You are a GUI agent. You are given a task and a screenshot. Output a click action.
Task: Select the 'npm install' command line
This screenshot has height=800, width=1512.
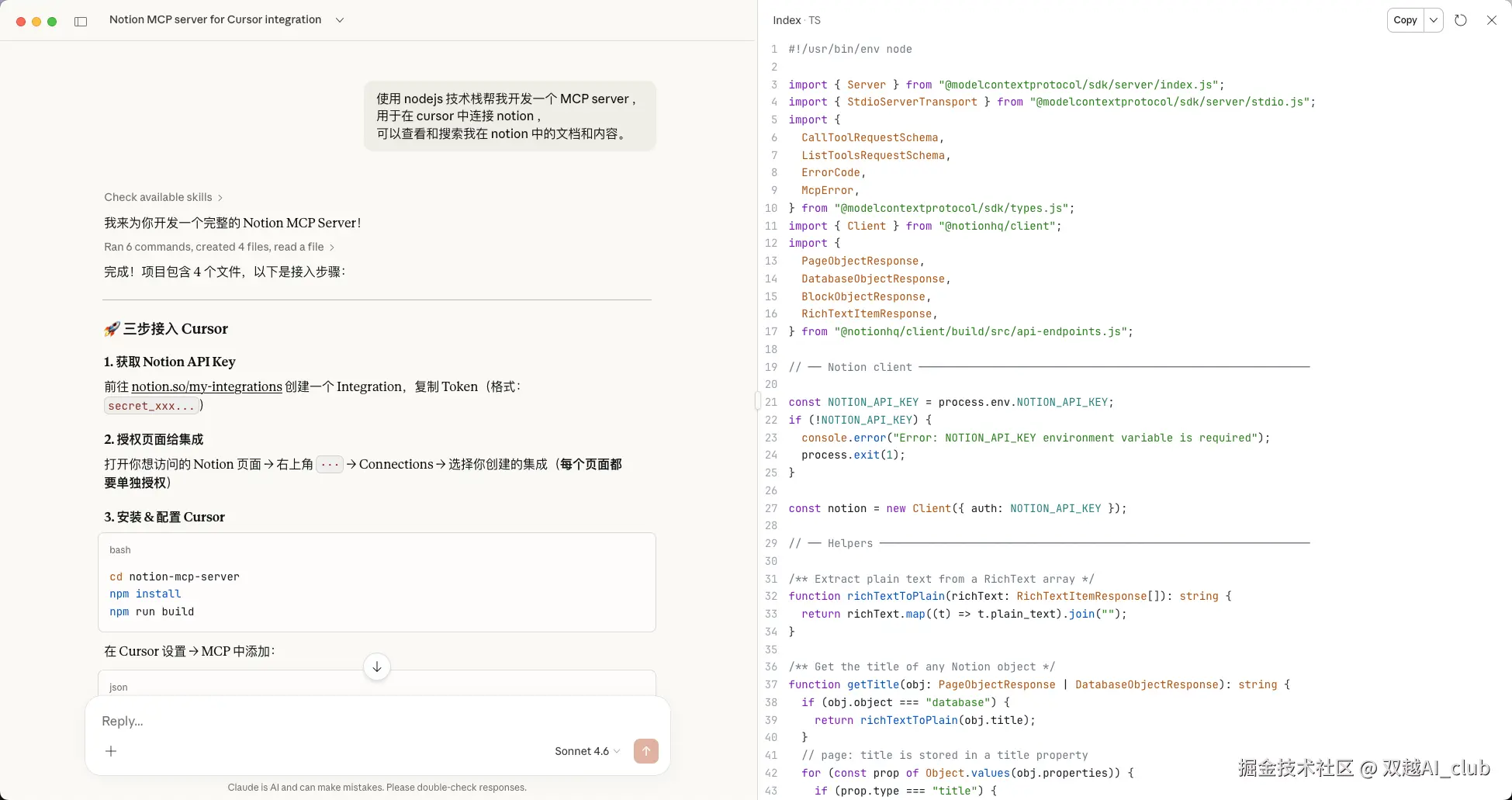(145, 594)
